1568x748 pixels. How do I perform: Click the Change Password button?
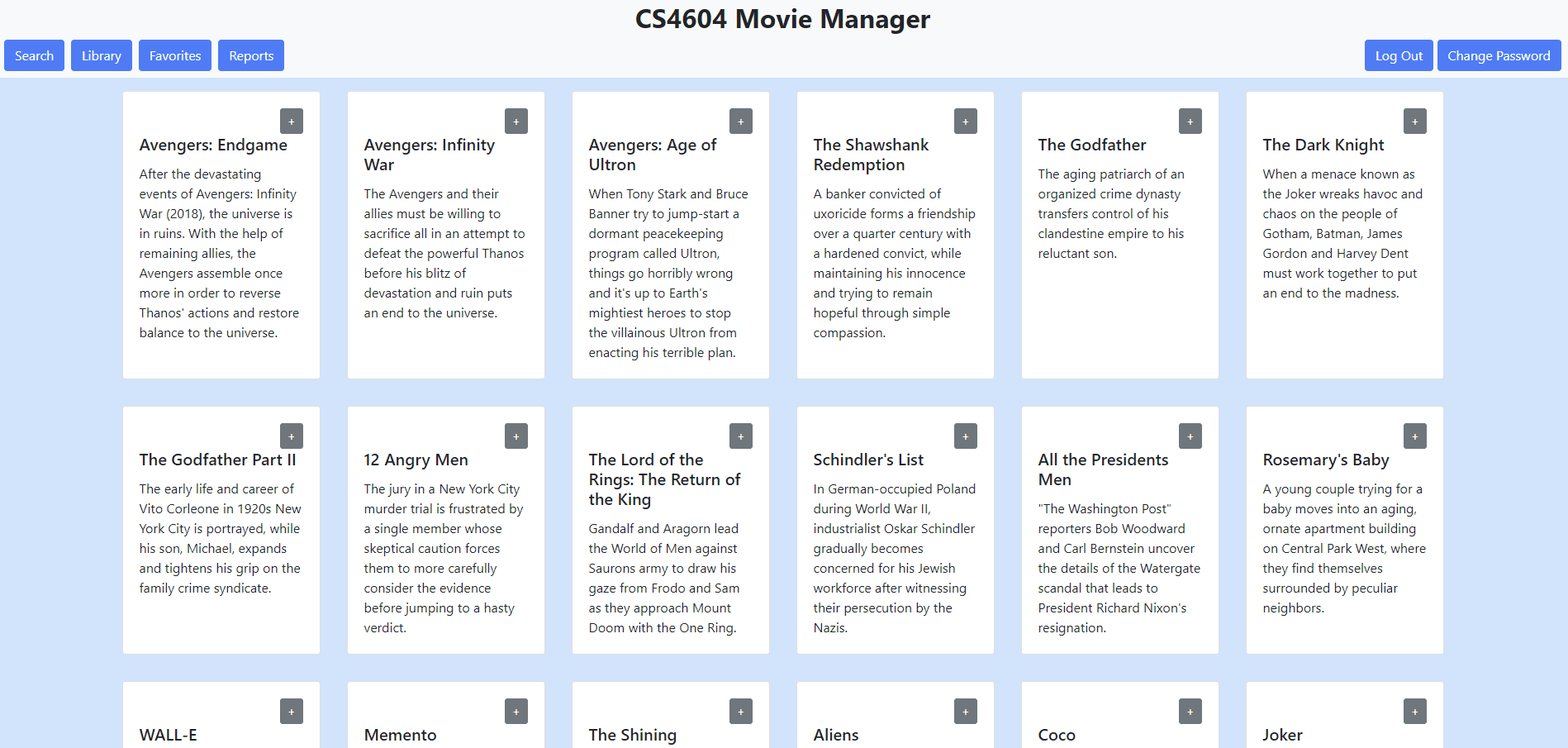point(1499,55)
